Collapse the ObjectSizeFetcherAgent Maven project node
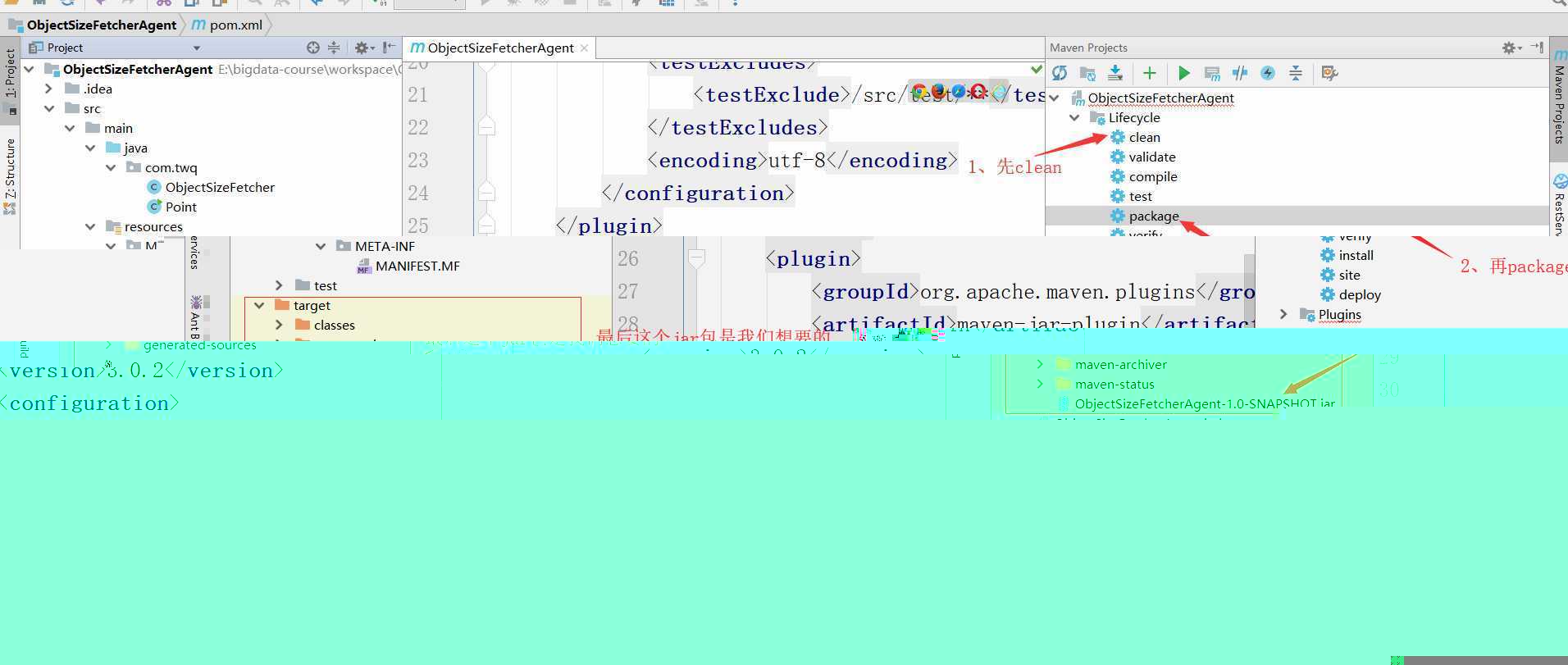 (1055, 98)
